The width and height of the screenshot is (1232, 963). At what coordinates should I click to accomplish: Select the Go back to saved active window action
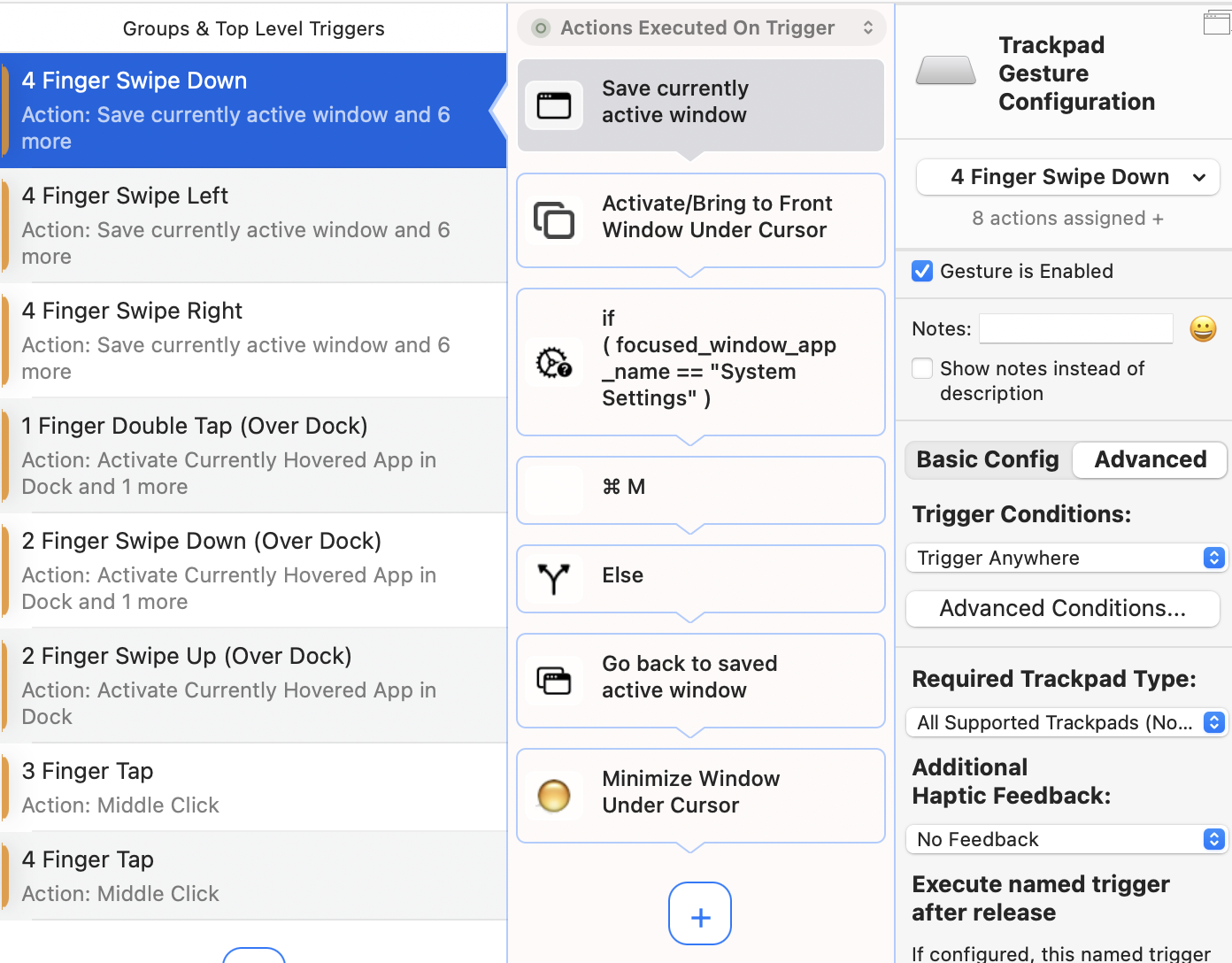pyautogui.click(x=701, y=681)
